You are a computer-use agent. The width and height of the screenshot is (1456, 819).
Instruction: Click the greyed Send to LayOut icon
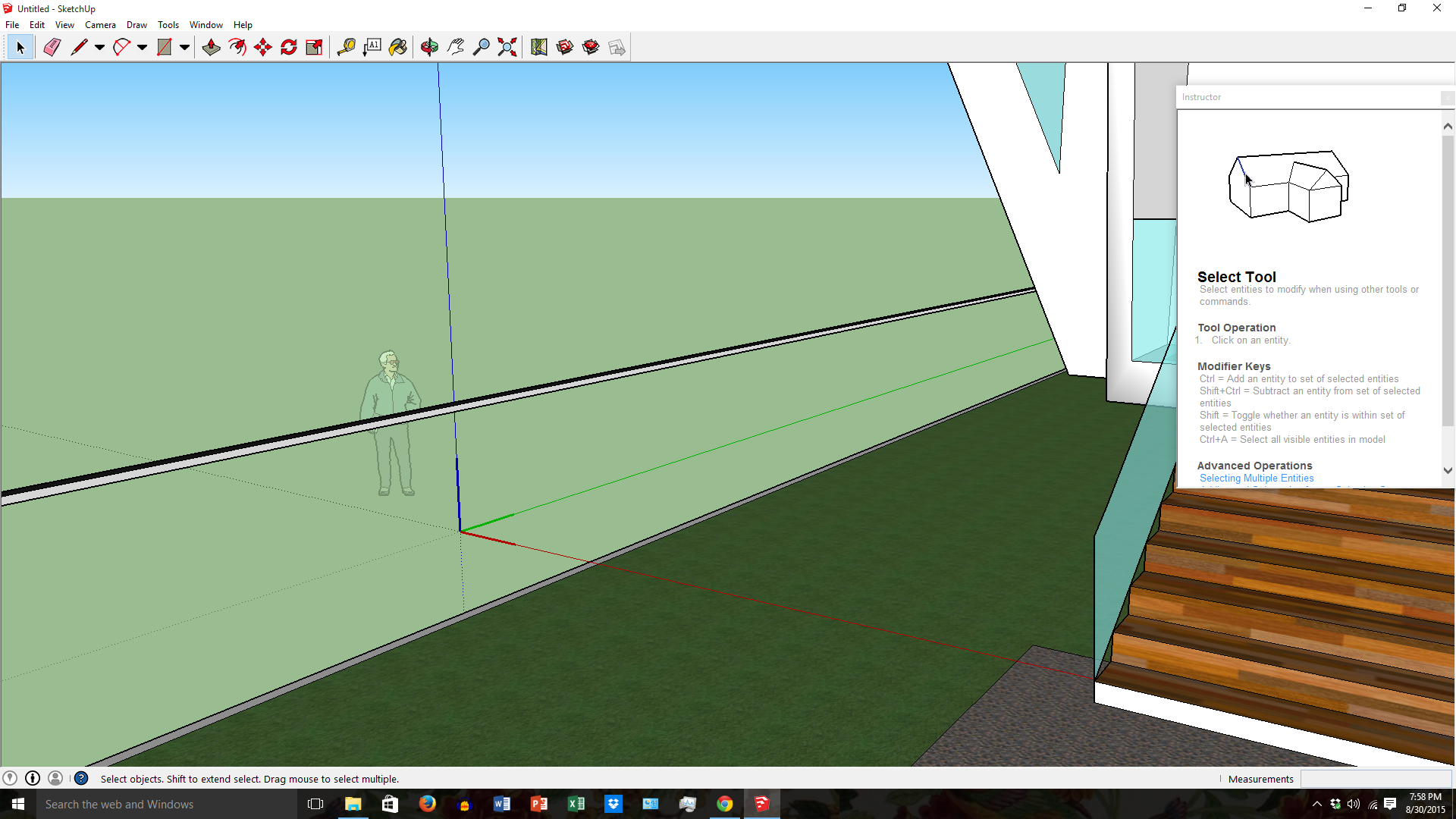point(617,48)
